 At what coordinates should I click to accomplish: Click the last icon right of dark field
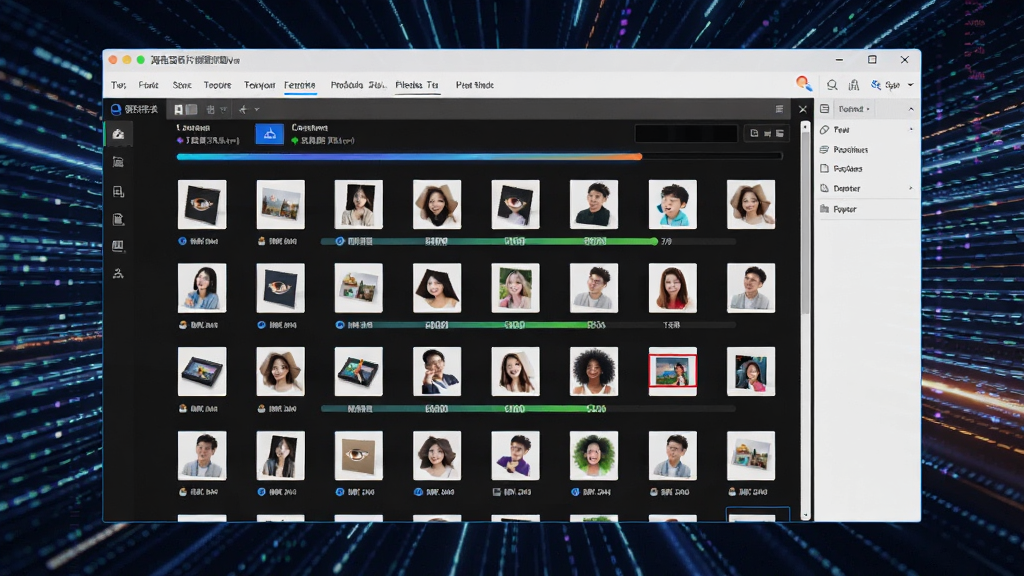pyautogui.click(x=780, y=133)
